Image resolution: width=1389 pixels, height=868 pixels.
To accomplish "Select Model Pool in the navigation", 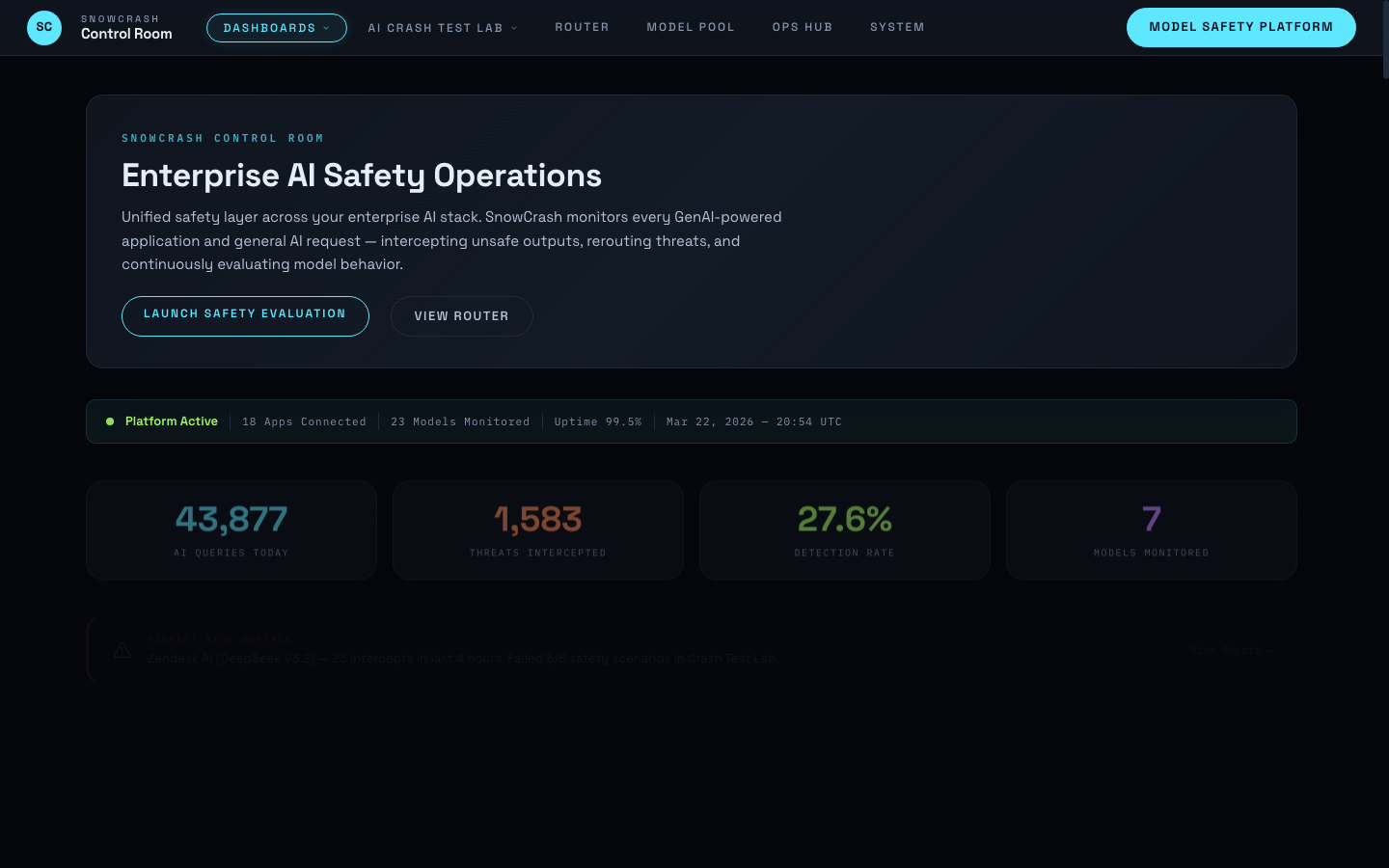I will point(691,27).
